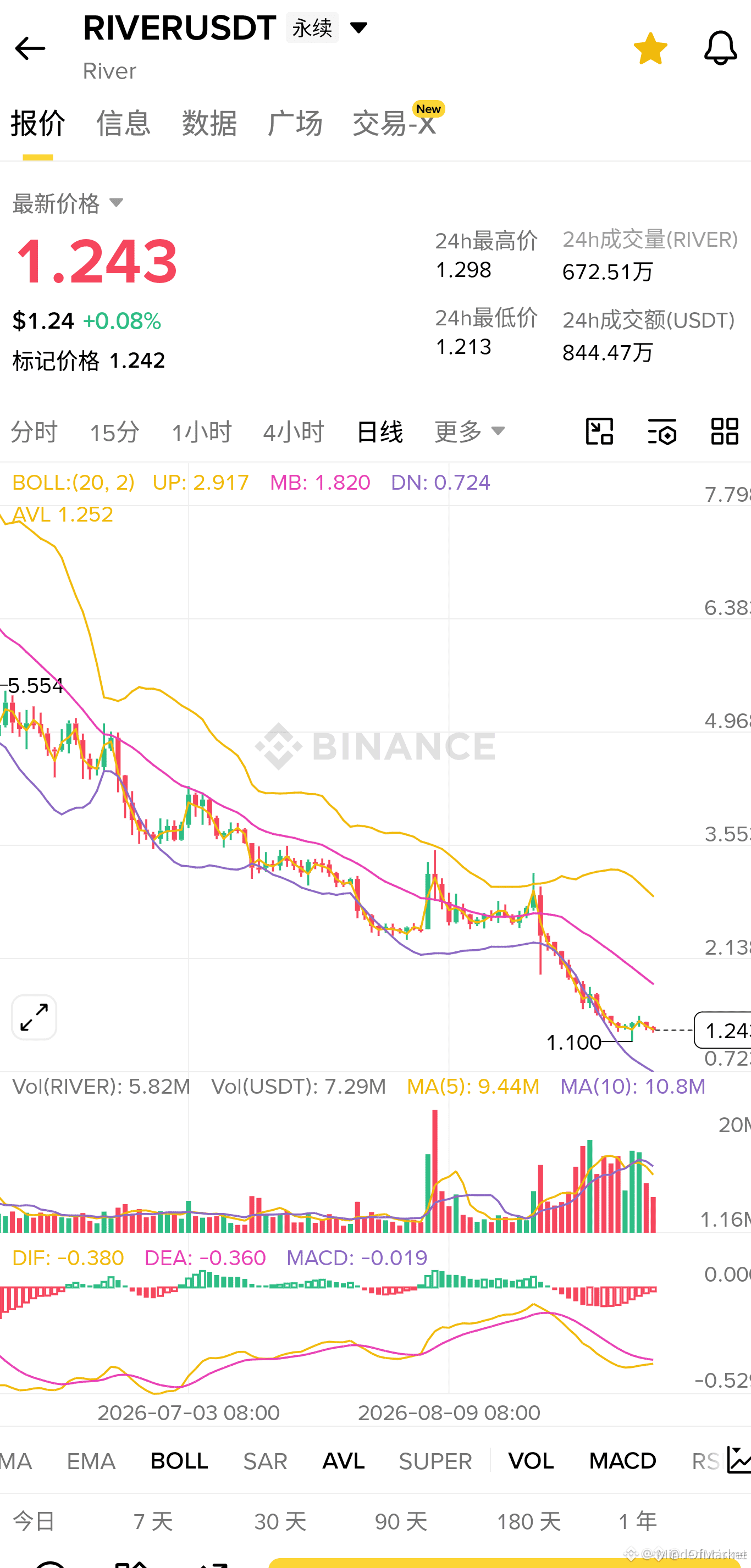Click the Binance watermark logo on chart
751x1568 pixels.
point(374,746)
